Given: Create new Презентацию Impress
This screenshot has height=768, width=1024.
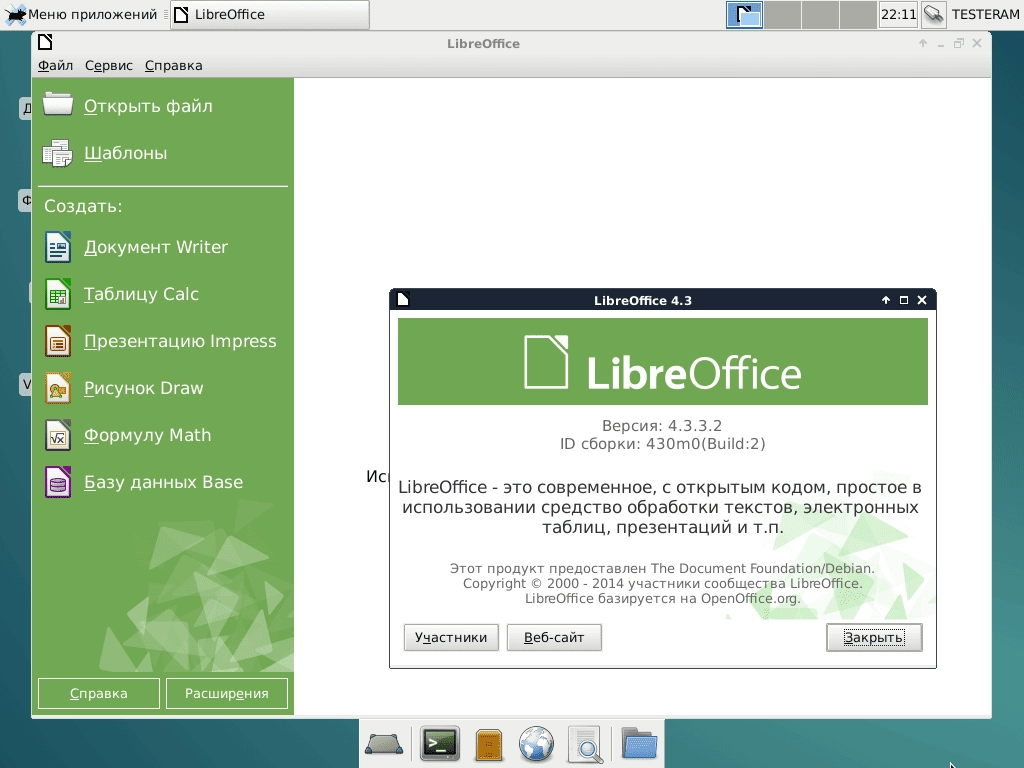Looking at the screenshot, I should (x=180, y=341).
